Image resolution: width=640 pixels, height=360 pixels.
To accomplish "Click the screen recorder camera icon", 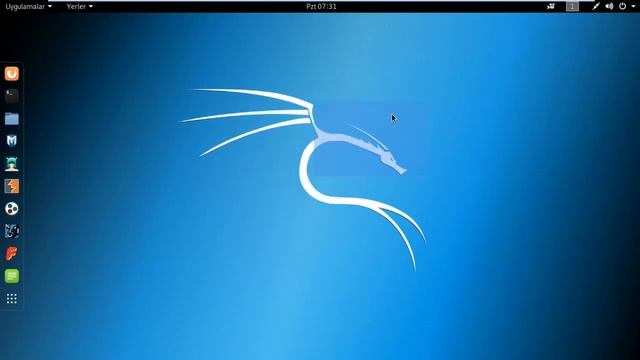I will [x=551, y=6].
